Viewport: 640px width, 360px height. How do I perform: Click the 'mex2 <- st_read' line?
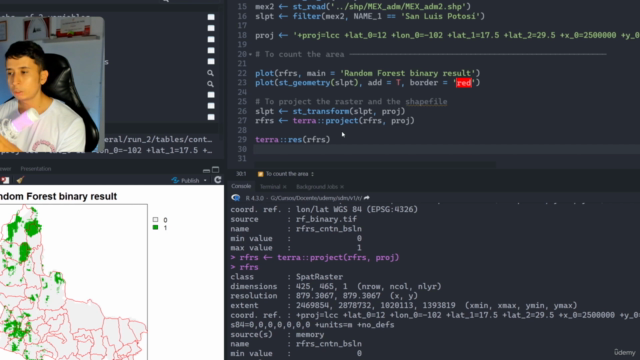pos(363,7)
